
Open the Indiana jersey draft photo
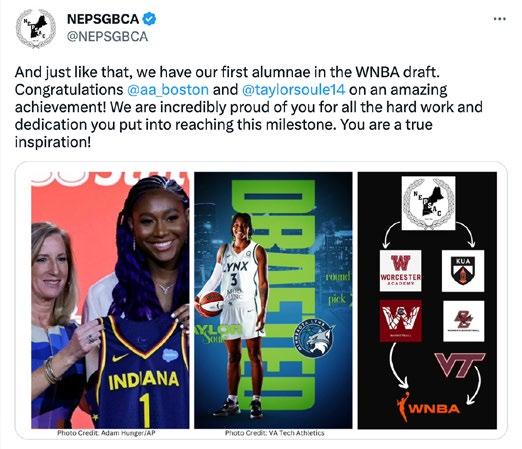coord(110,300)
